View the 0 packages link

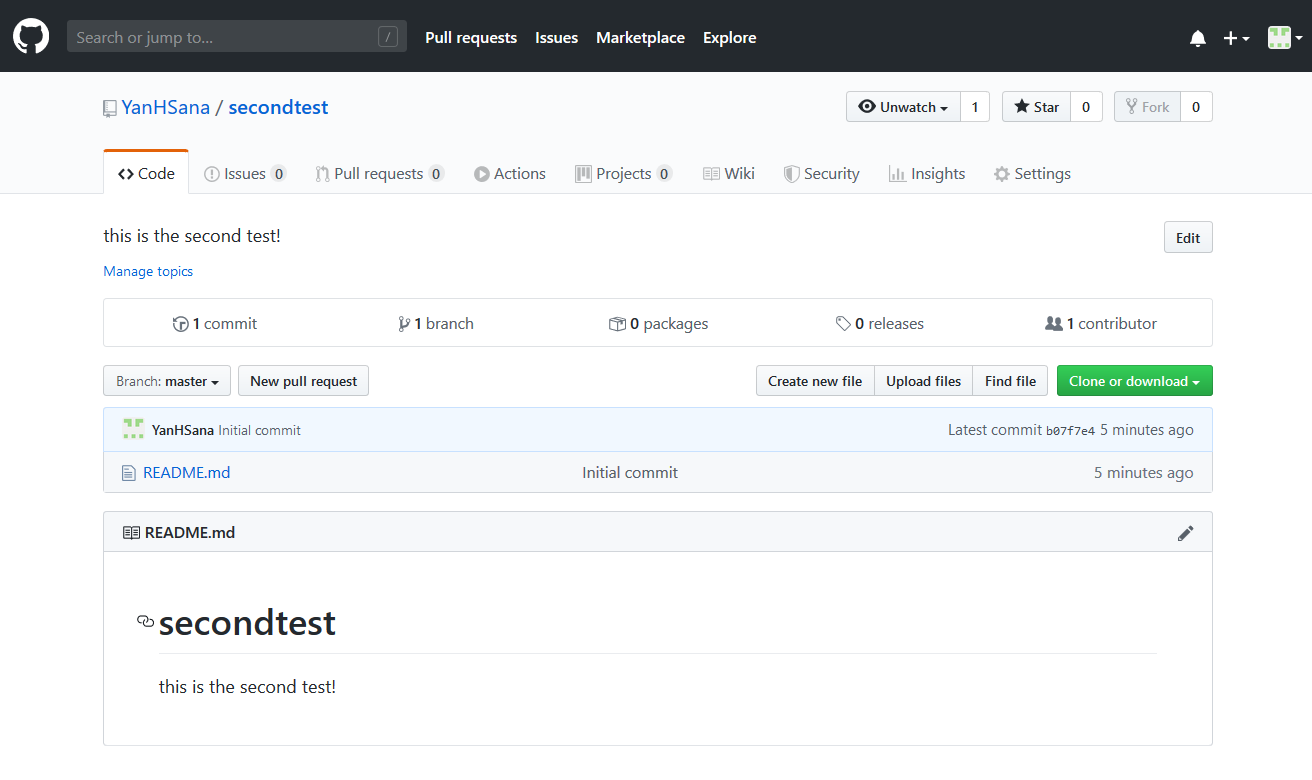click(x=658, y=323)
